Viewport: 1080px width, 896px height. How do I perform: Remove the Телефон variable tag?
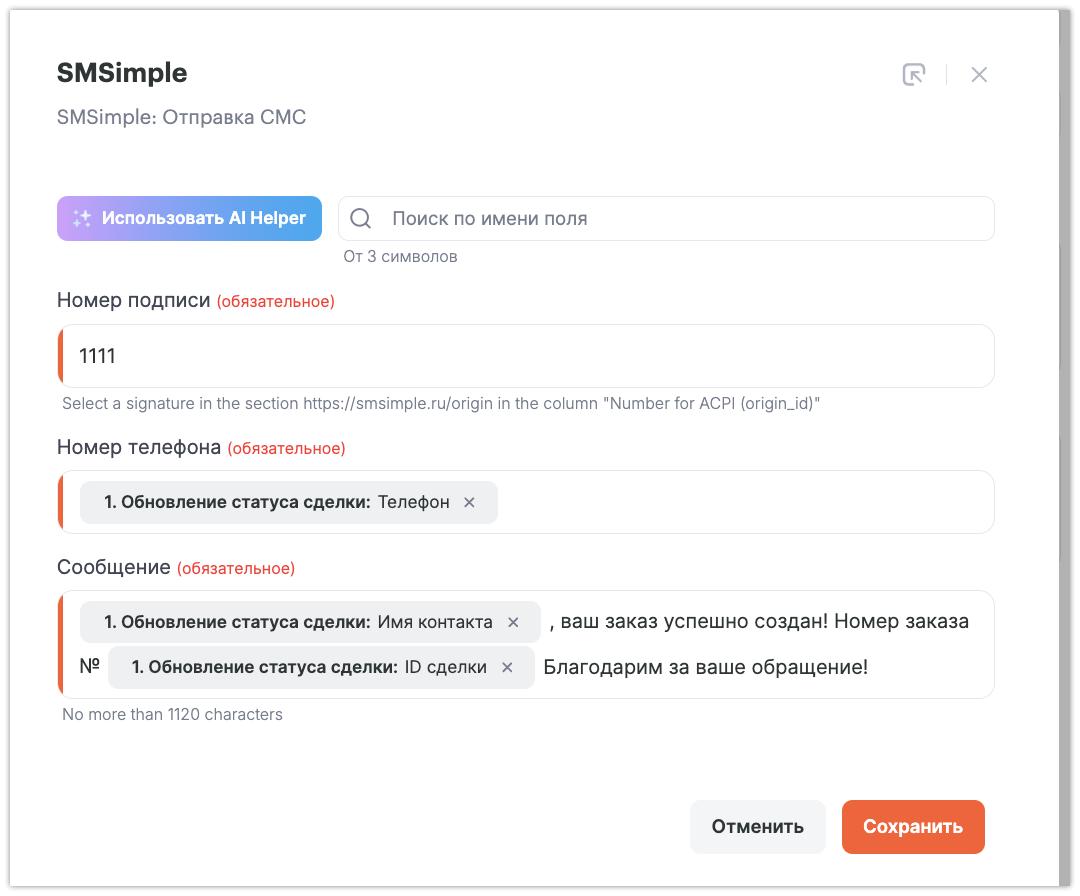469,502
